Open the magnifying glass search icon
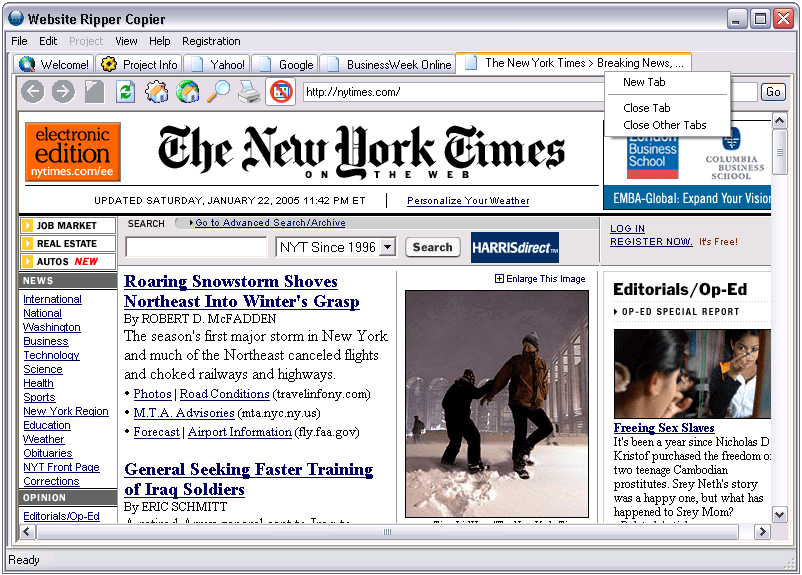Image resolution: width=802 pixels, height=575 pixels. click(x=218, y=92)
